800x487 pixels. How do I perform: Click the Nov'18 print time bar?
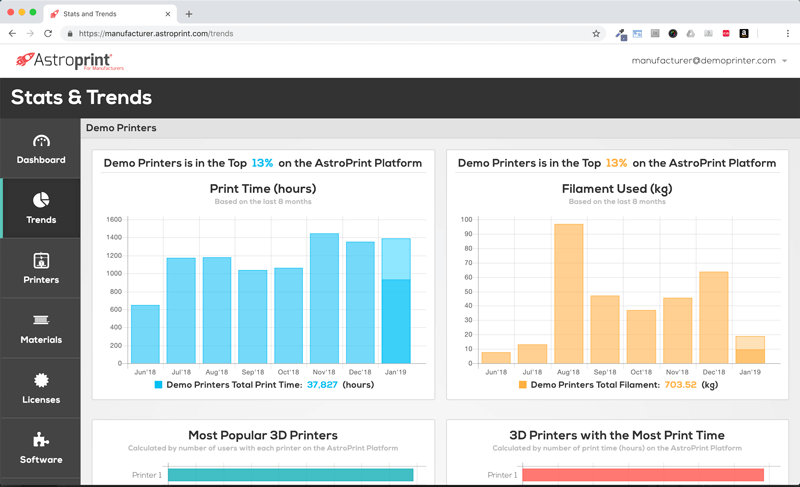(x=324, y=298)
